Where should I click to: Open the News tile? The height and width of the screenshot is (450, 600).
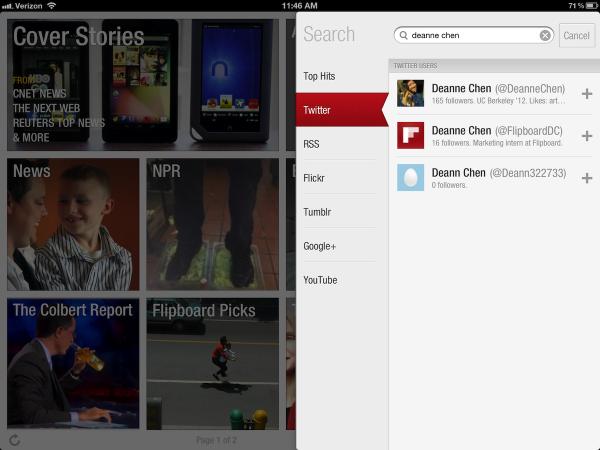click(73, 225)
